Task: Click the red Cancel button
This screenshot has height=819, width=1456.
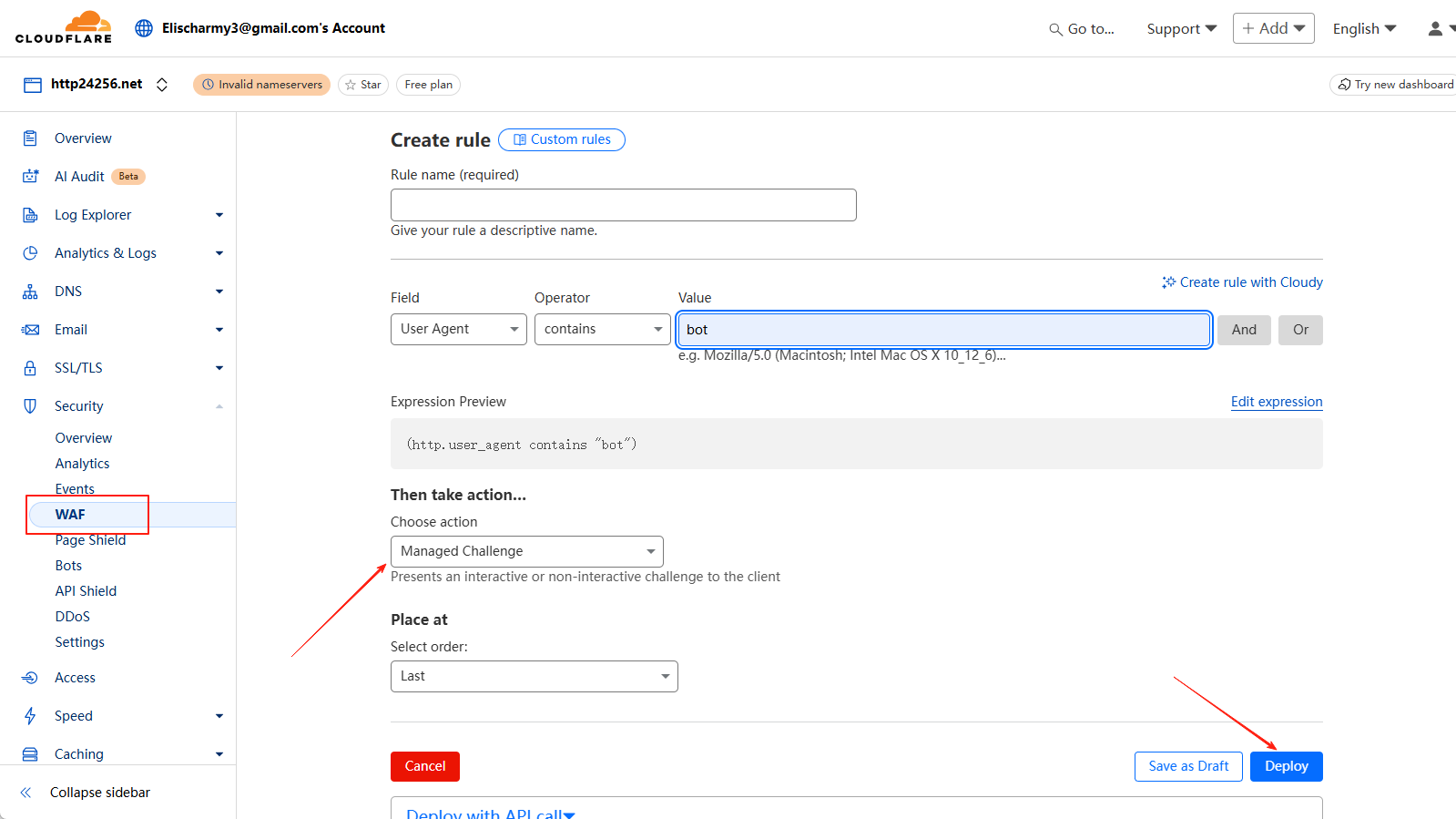Action: (x=425, y=766)
